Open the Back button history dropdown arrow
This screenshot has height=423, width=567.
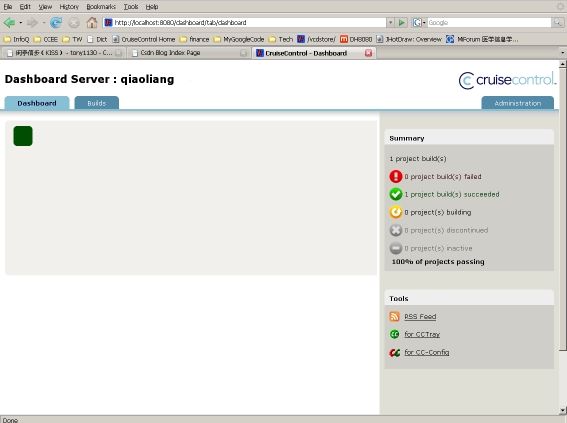pyautogui.click(x=21, y=23)
